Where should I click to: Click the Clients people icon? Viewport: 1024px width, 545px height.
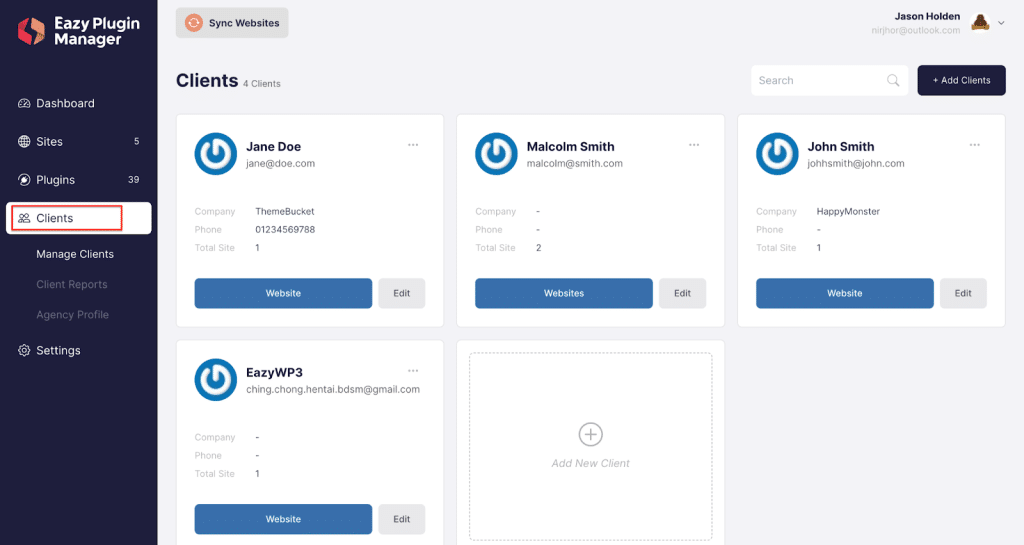pos(24,218)
